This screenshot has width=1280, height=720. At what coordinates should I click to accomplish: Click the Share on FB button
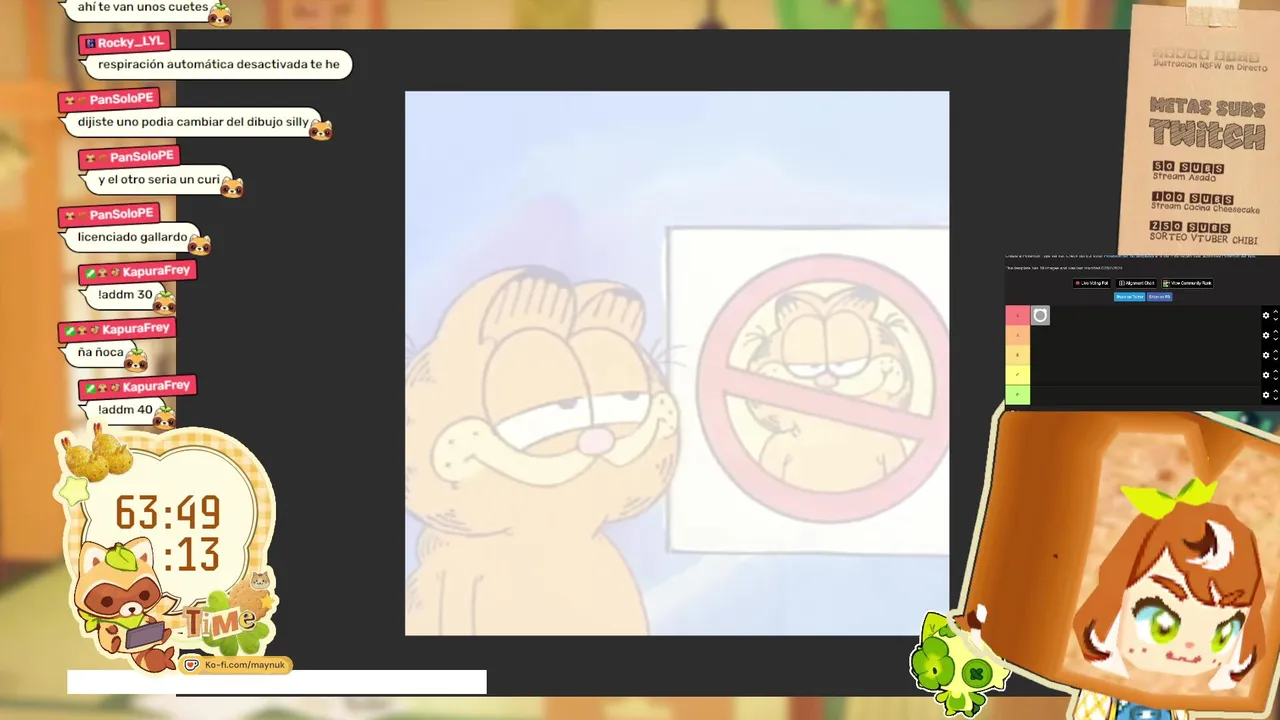(1160, 297)
